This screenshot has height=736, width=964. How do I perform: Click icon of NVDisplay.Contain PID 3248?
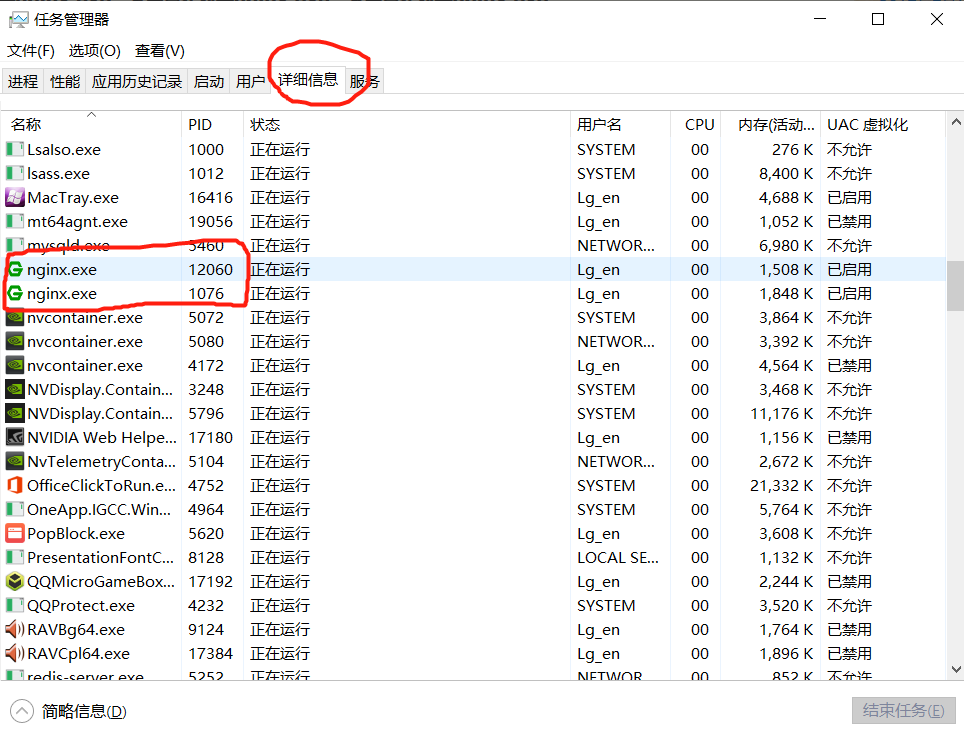(x=15, y=389)
